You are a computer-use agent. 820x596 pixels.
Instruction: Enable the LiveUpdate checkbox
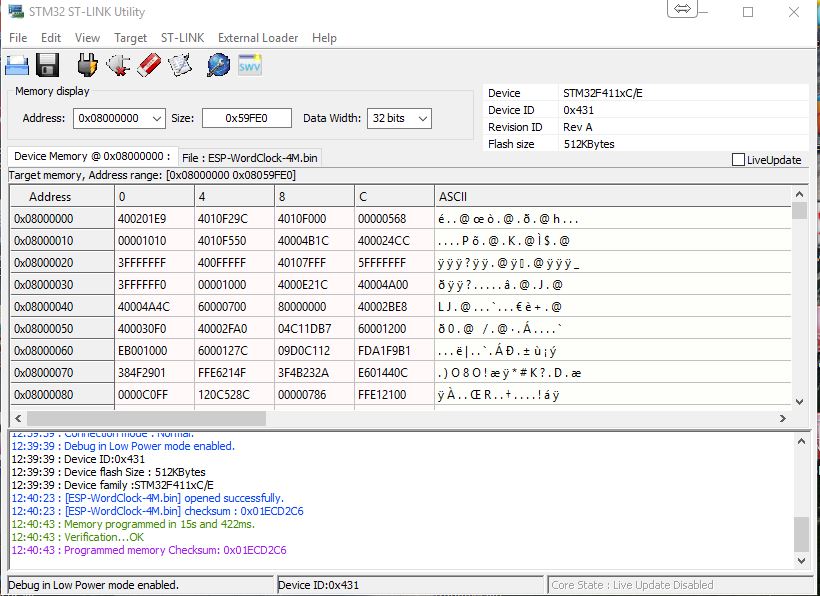[x=738, y=160]
